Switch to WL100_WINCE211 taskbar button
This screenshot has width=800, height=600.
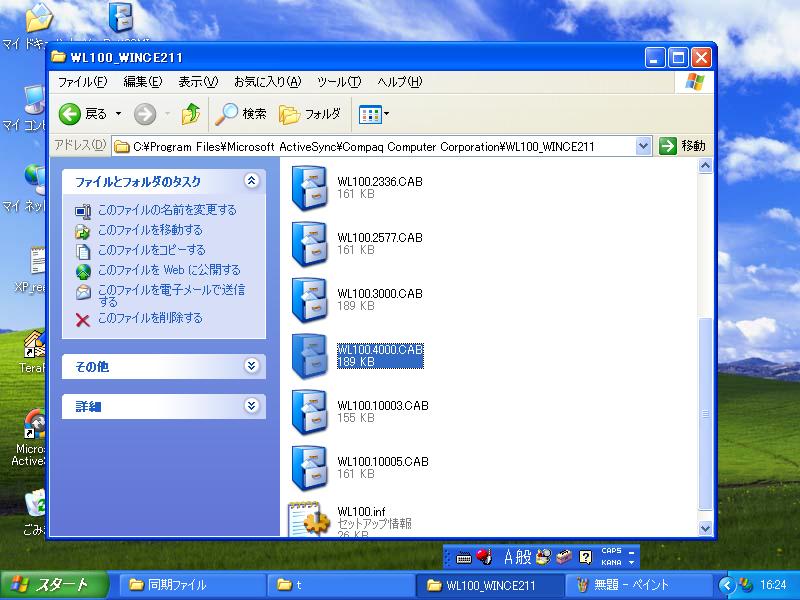click(x=490, y=585)
